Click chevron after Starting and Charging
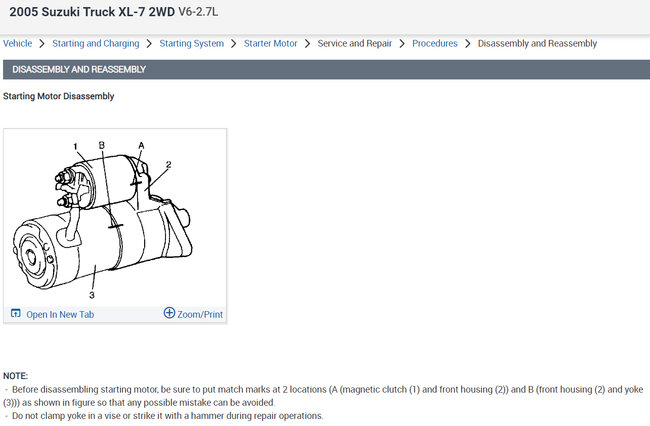Viewport: 650px width, 426px height. 149,44
